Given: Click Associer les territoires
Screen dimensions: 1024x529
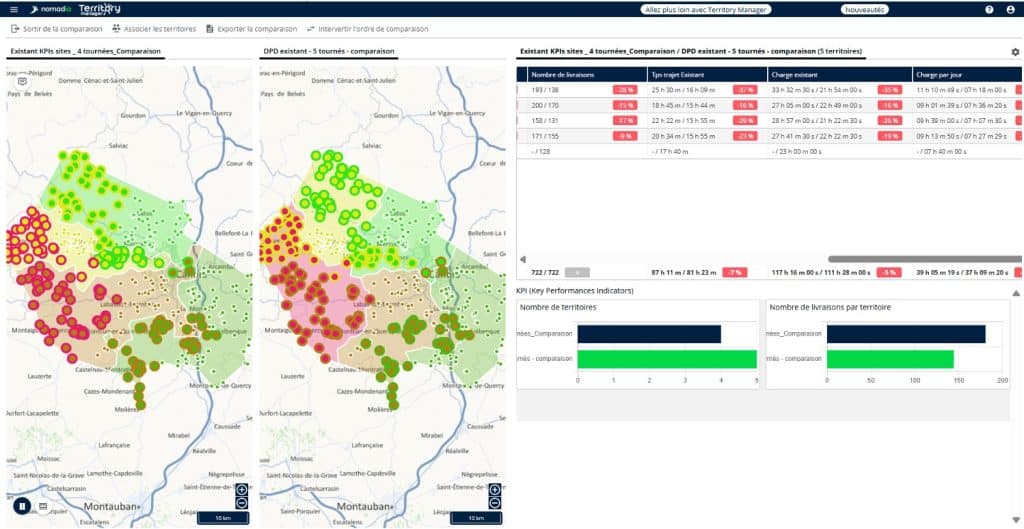Looking at the screenshot, I should 154,29.
